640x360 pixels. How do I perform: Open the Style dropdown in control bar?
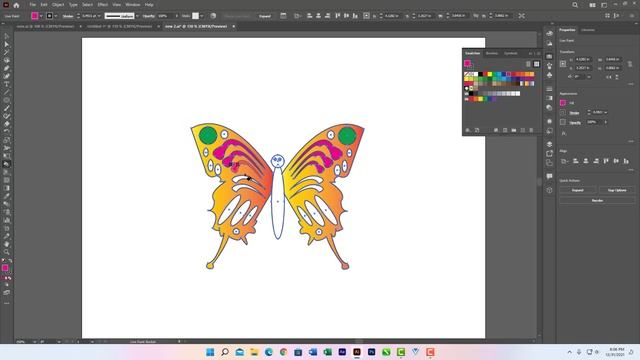(x=202, y=16)
